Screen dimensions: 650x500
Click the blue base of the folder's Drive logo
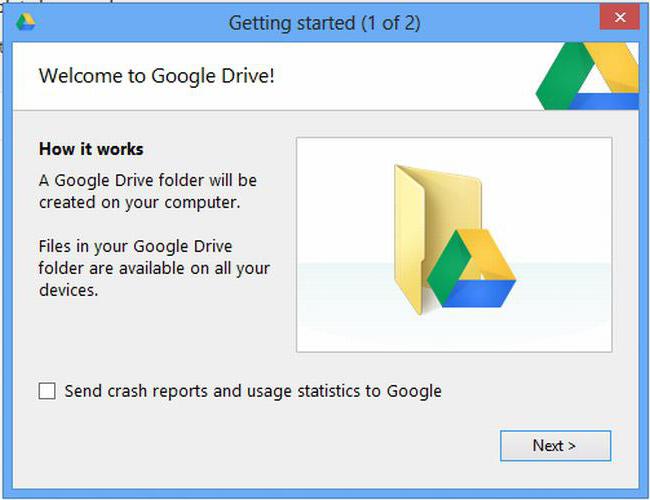click(481, 294)
